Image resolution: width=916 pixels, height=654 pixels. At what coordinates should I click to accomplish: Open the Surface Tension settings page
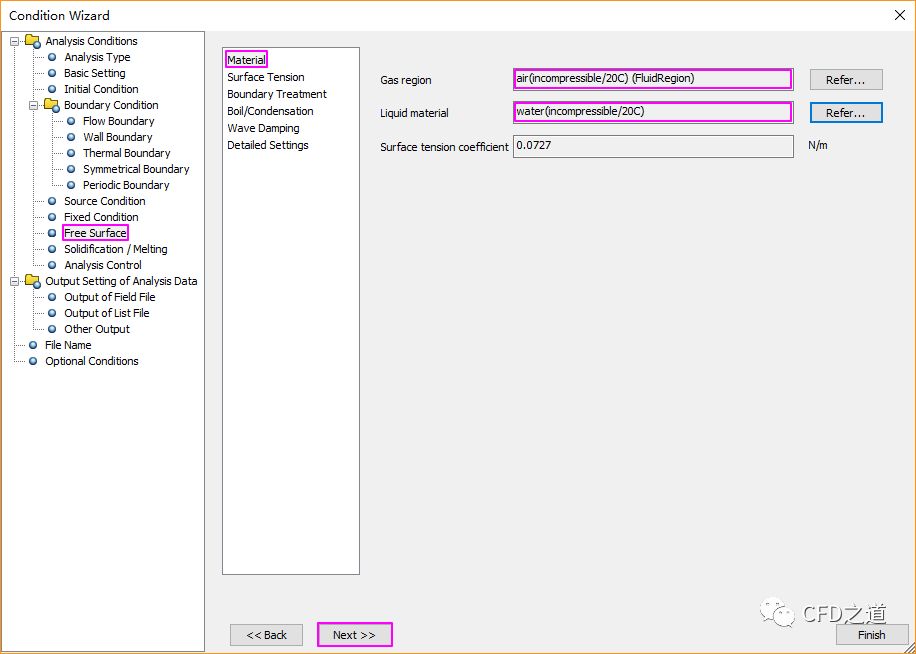coord(265,77)
